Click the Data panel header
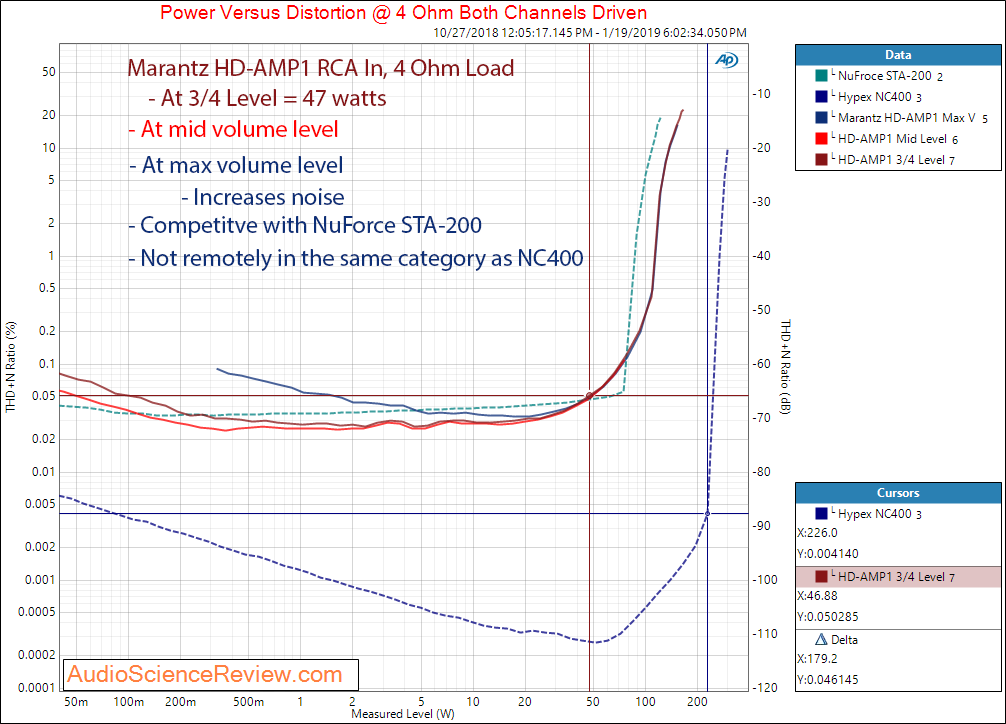This screenshot has width=1006, height=724. (898, 55)
